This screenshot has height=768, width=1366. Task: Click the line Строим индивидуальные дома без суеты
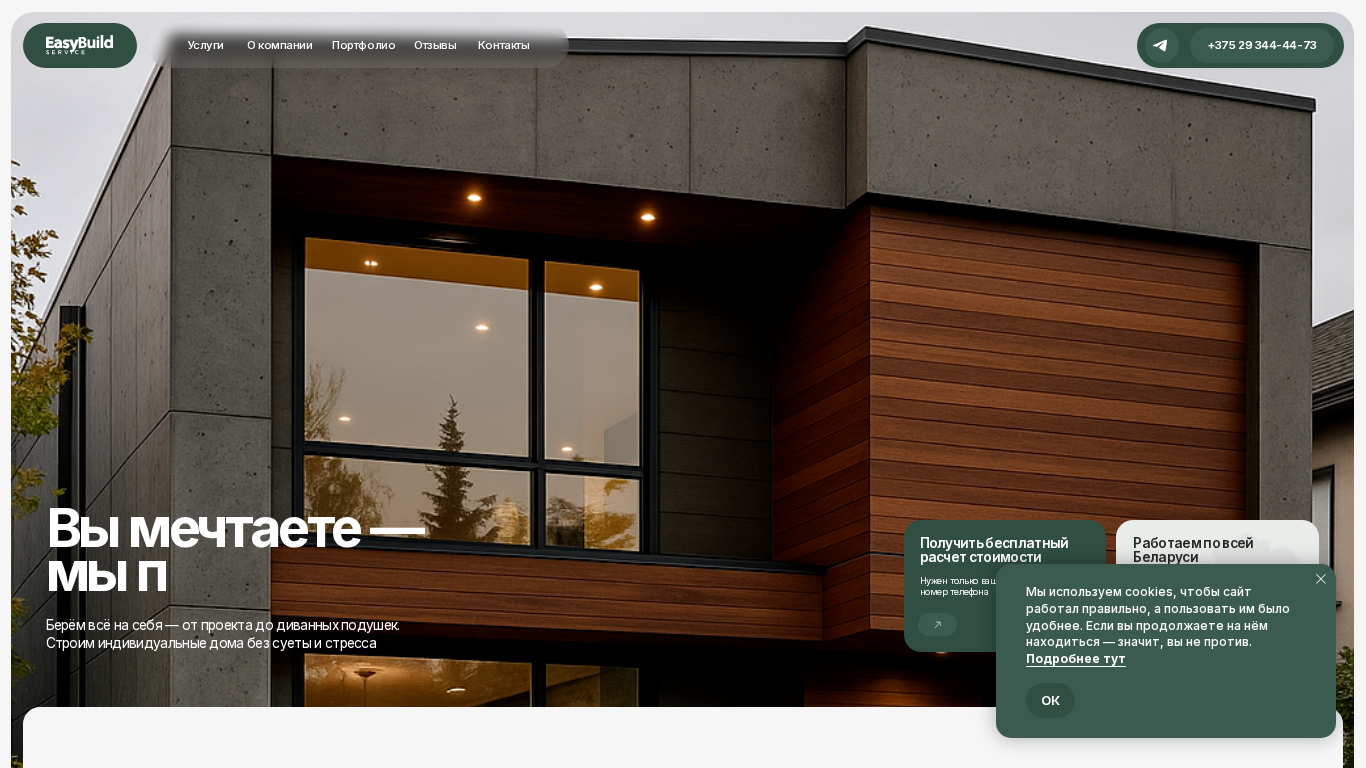click(x=211, y=643)
